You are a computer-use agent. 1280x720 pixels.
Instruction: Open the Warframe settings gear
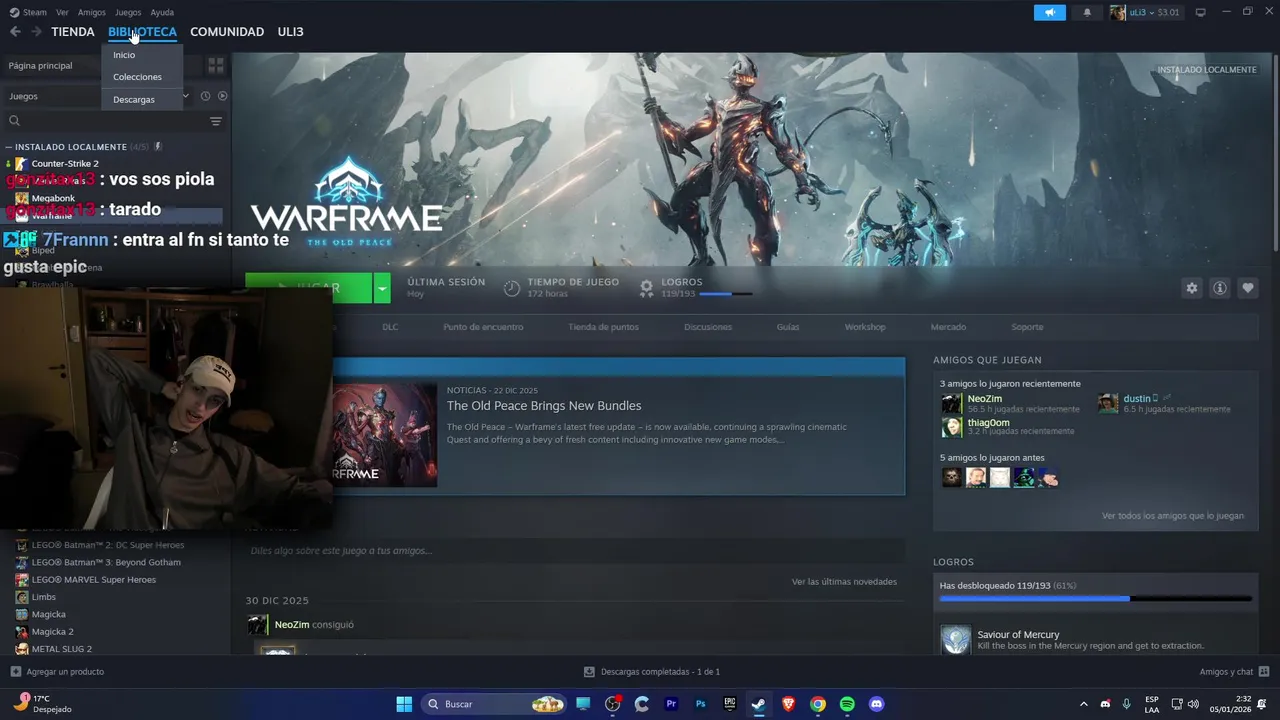(1191, 288)
